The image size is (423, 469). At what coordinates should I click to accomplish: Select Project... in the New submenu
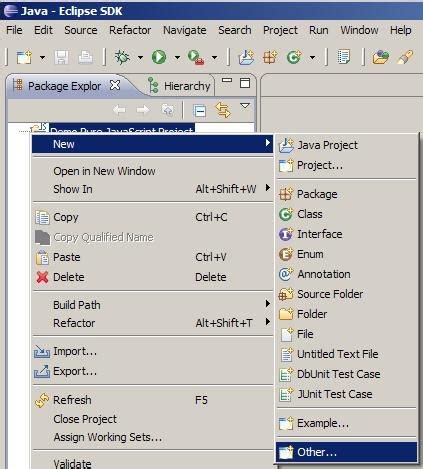(x=347, y=165)
